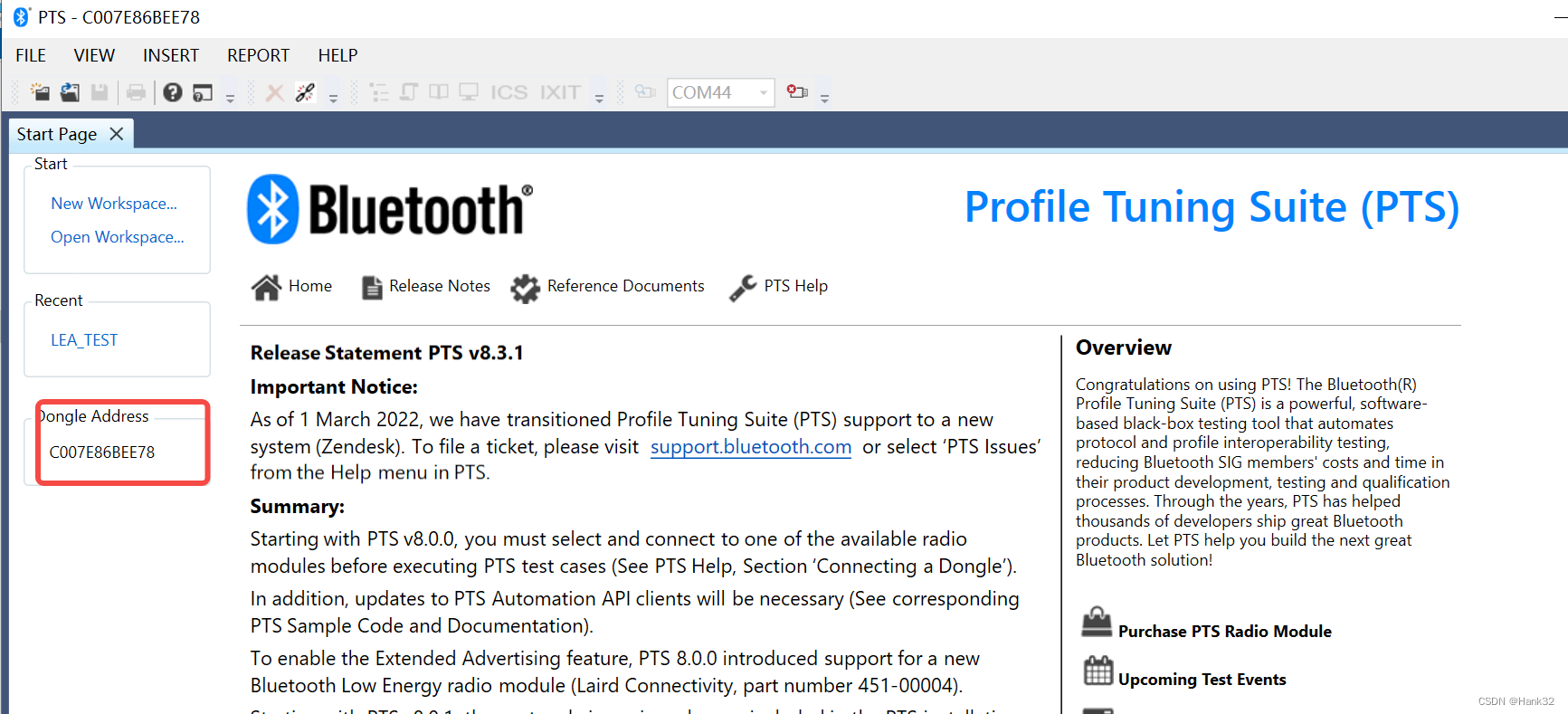Click the PTS Help wrench icon

[x=743, y=288]
